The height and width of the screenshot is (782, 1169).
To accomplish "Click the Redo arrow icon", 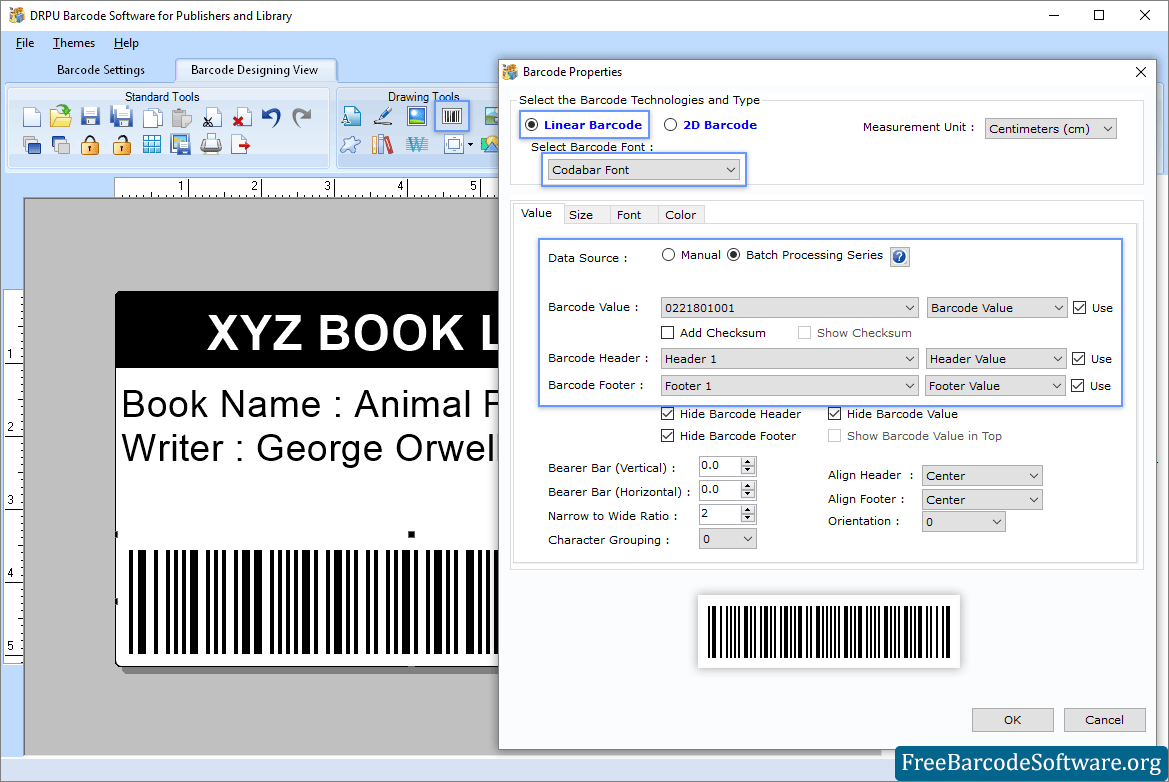I will click(302, 117).
